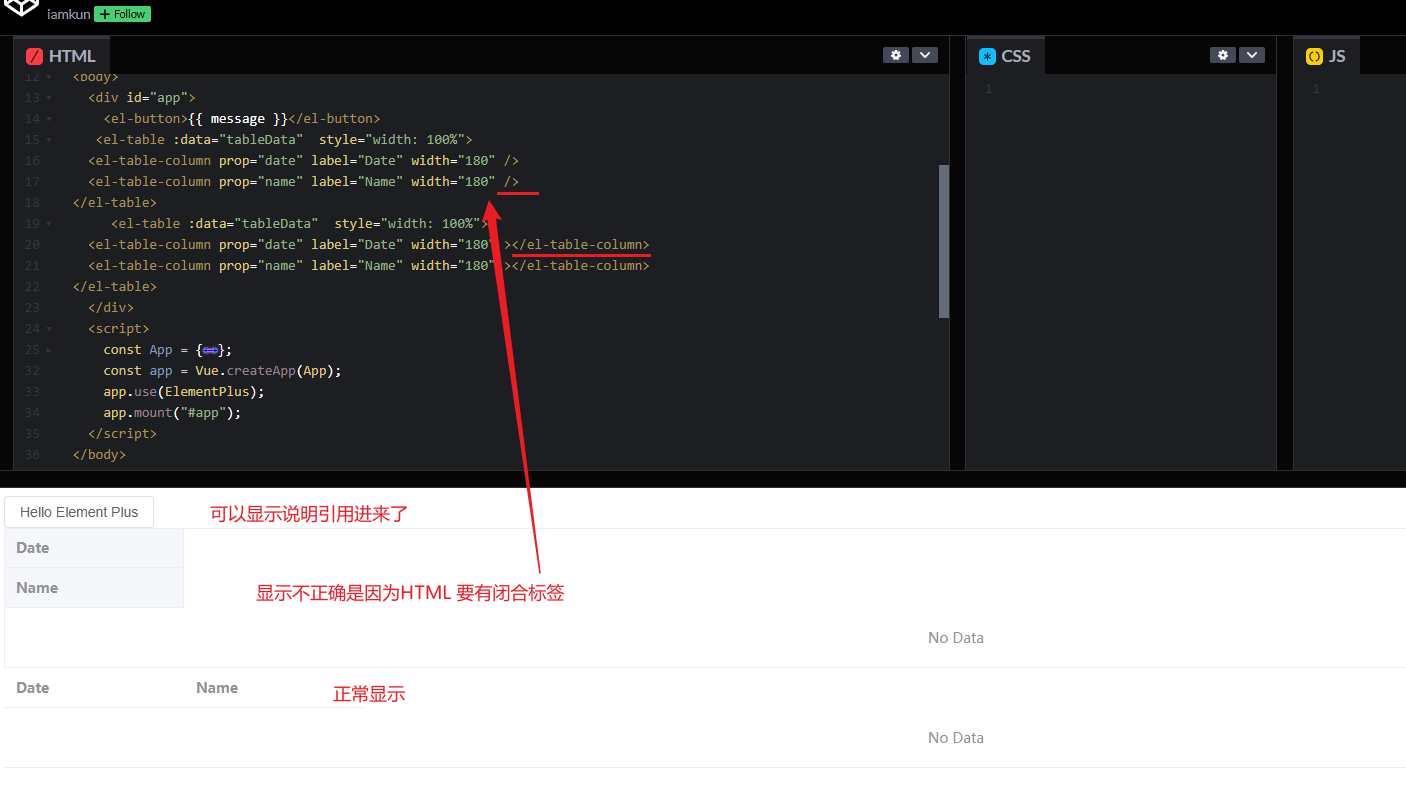Click the </el-table> tag on line 18
This screenshot has width=1406, height=798.
[115, 203]
